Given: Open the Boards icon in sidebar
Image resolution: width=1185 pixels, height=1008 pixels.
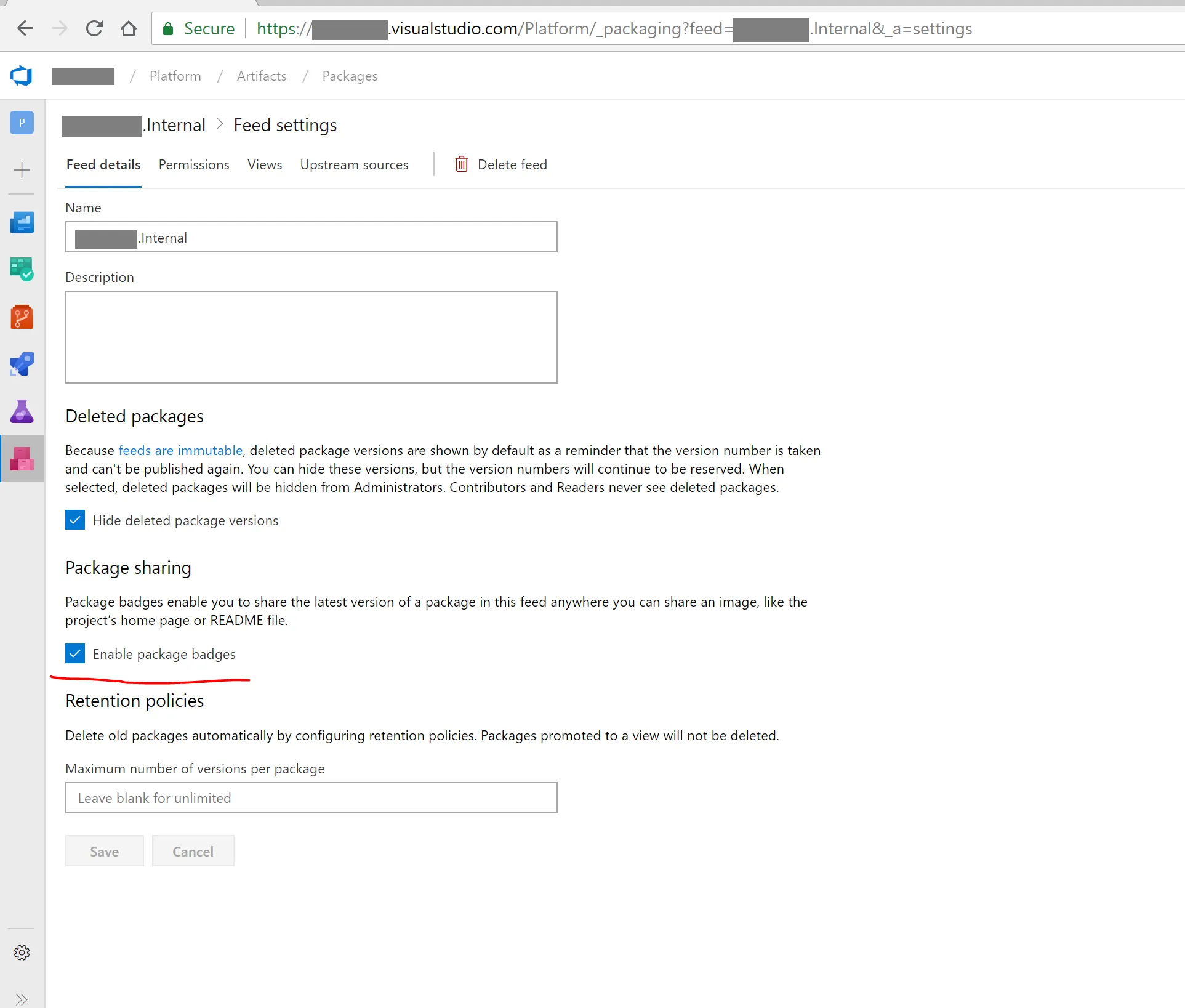Looking at the screenshot, I should pos(22,269).
